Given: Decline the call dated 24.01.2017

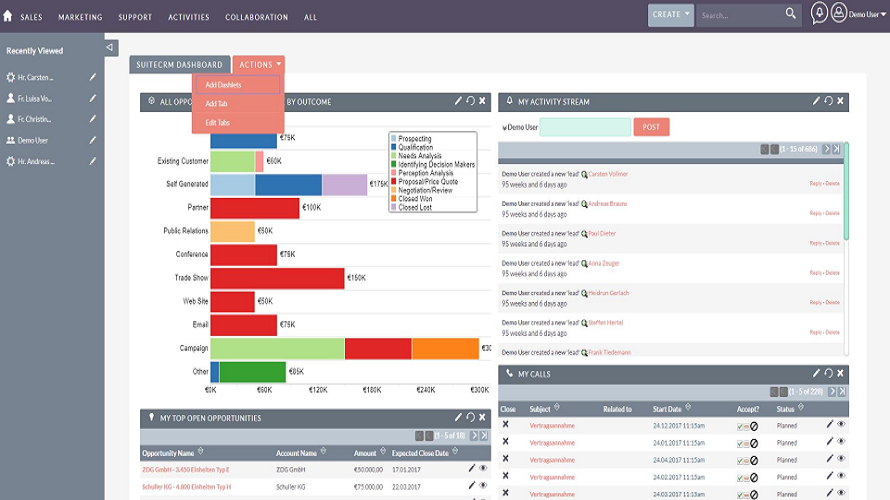Looking at the screenshot, I should click(754, 442).
